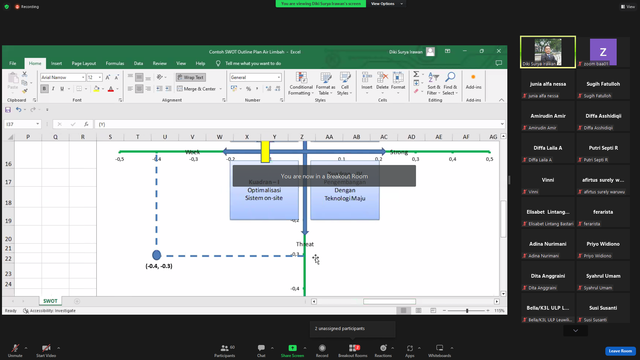Image resolution: width=640 pixels, height=360 pixels.
Task: Click the Save icon in Quick Access toolbar
Action: [8, 109]
